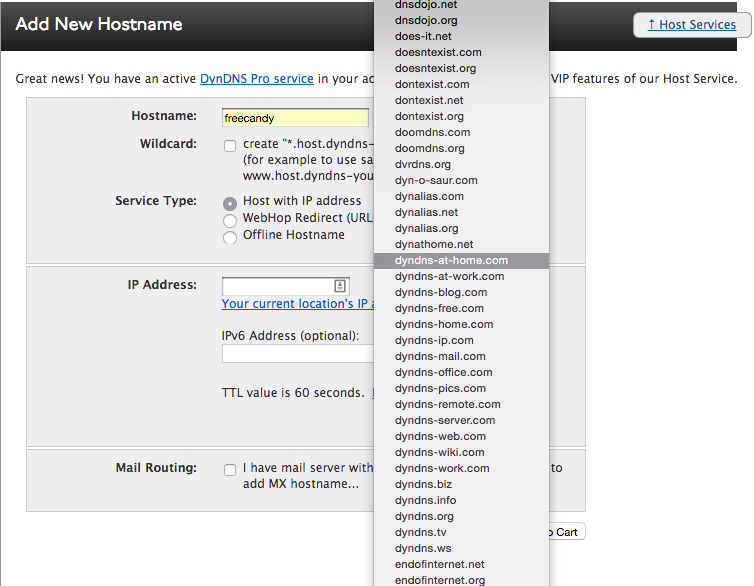754x586 pixels.
Task: Enable the Wildcard checkbox
Action: (231, 146)
